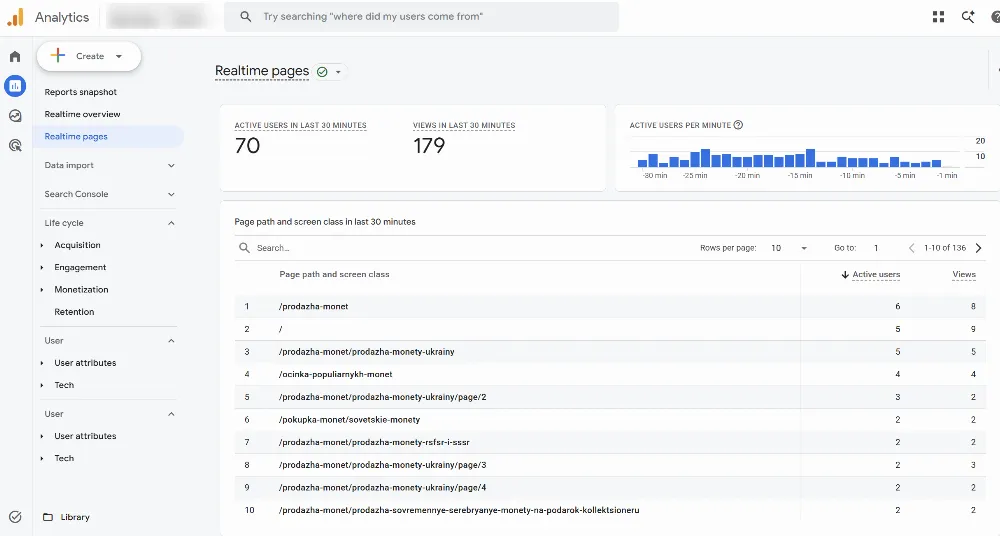Click the root path / row
This screenshot has width=1000, height=536.
click(x=610, y=329)
